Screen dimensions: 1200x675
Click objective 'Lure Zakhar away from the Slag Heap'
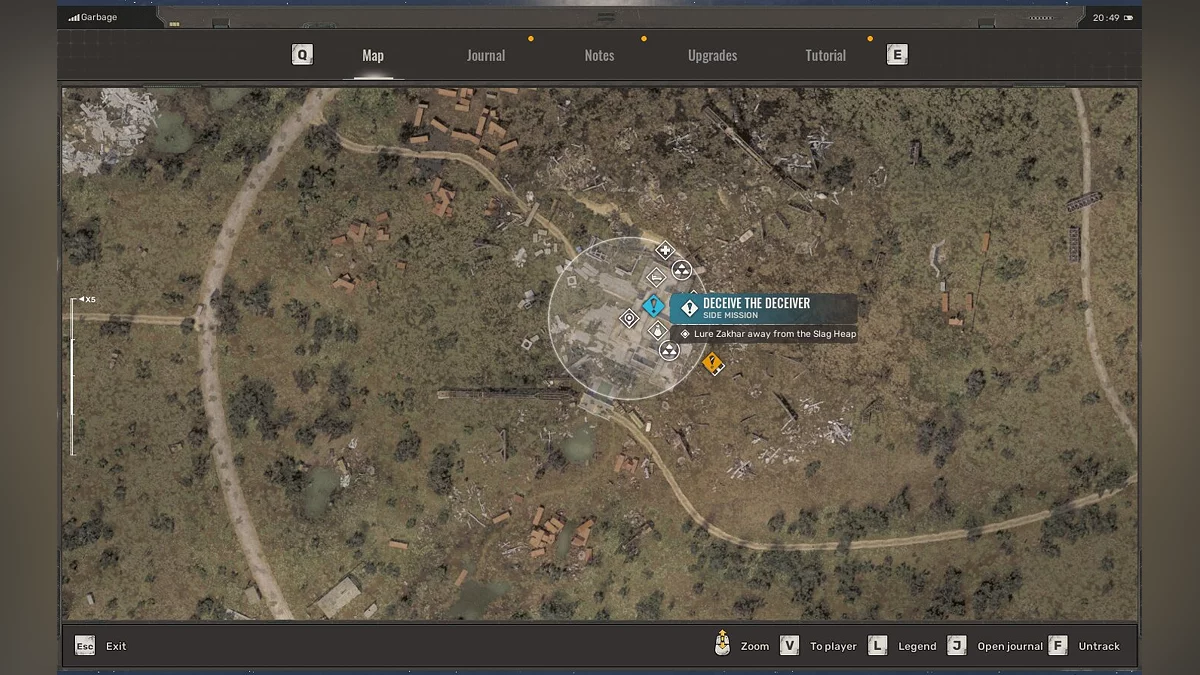(775, 334)
